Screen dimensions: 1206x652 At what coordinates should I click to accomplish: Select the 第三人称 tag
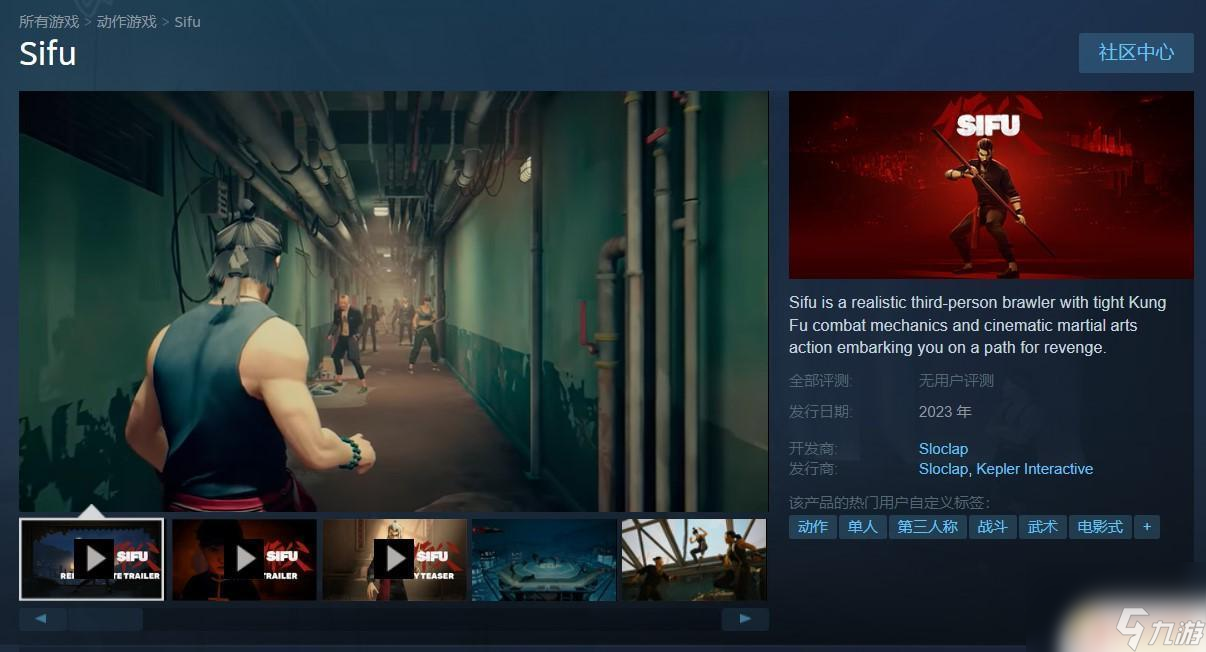pos(927,527)
